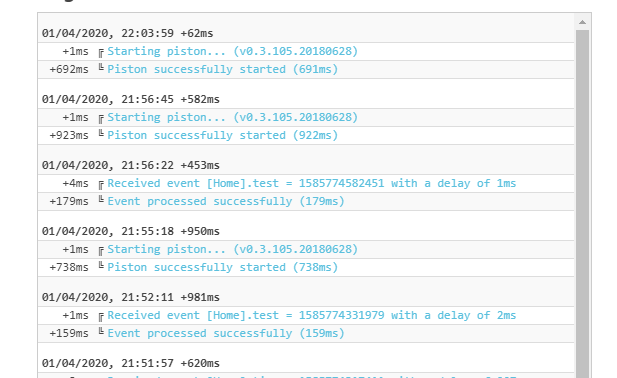The height and width of the screenshot is (378, 617).
Task: Select the 21:52:11 +981ms timestamp header
Action: (x=131, y=297)
